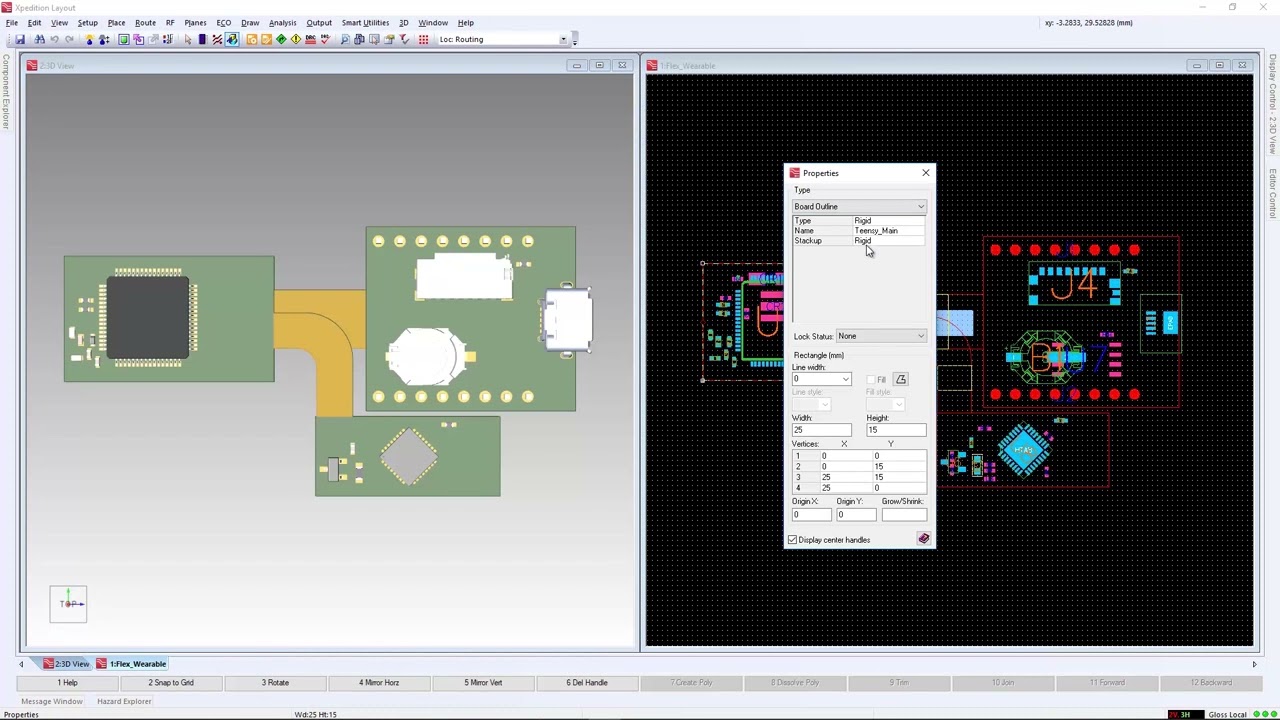Select the Name value Teensy_Main
This screenshot has height=720, width=1280.
(876, 231)
